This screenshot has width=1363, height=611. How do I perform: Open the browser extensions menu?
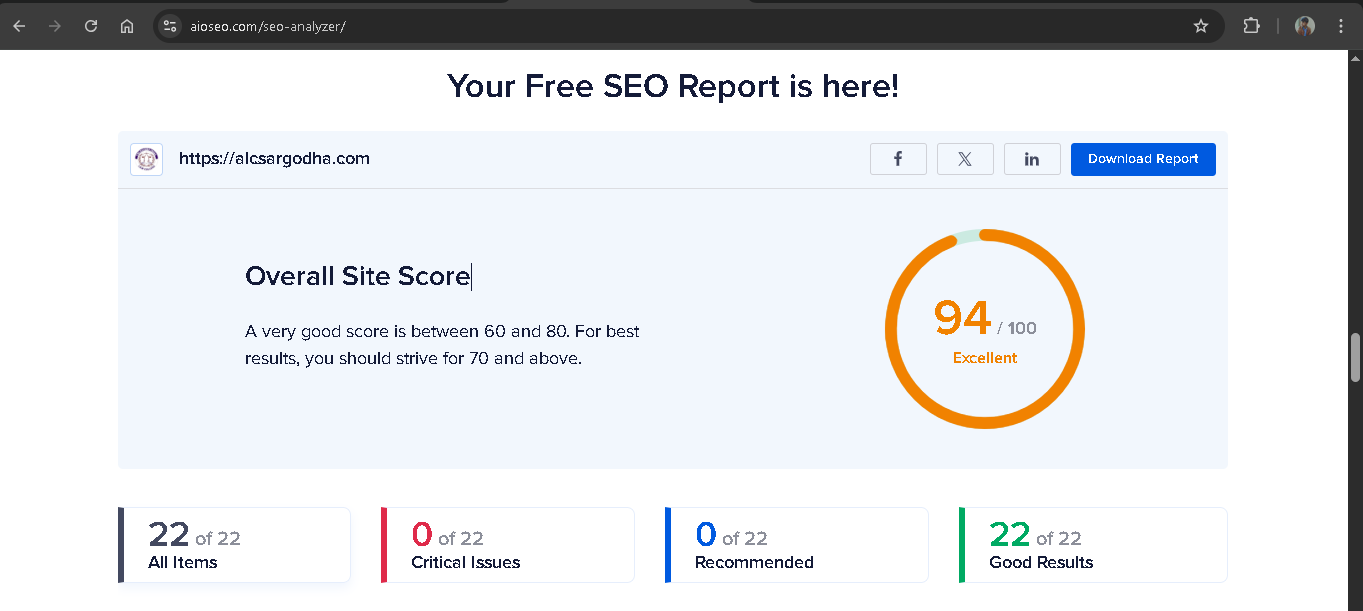click(1251, 26)
